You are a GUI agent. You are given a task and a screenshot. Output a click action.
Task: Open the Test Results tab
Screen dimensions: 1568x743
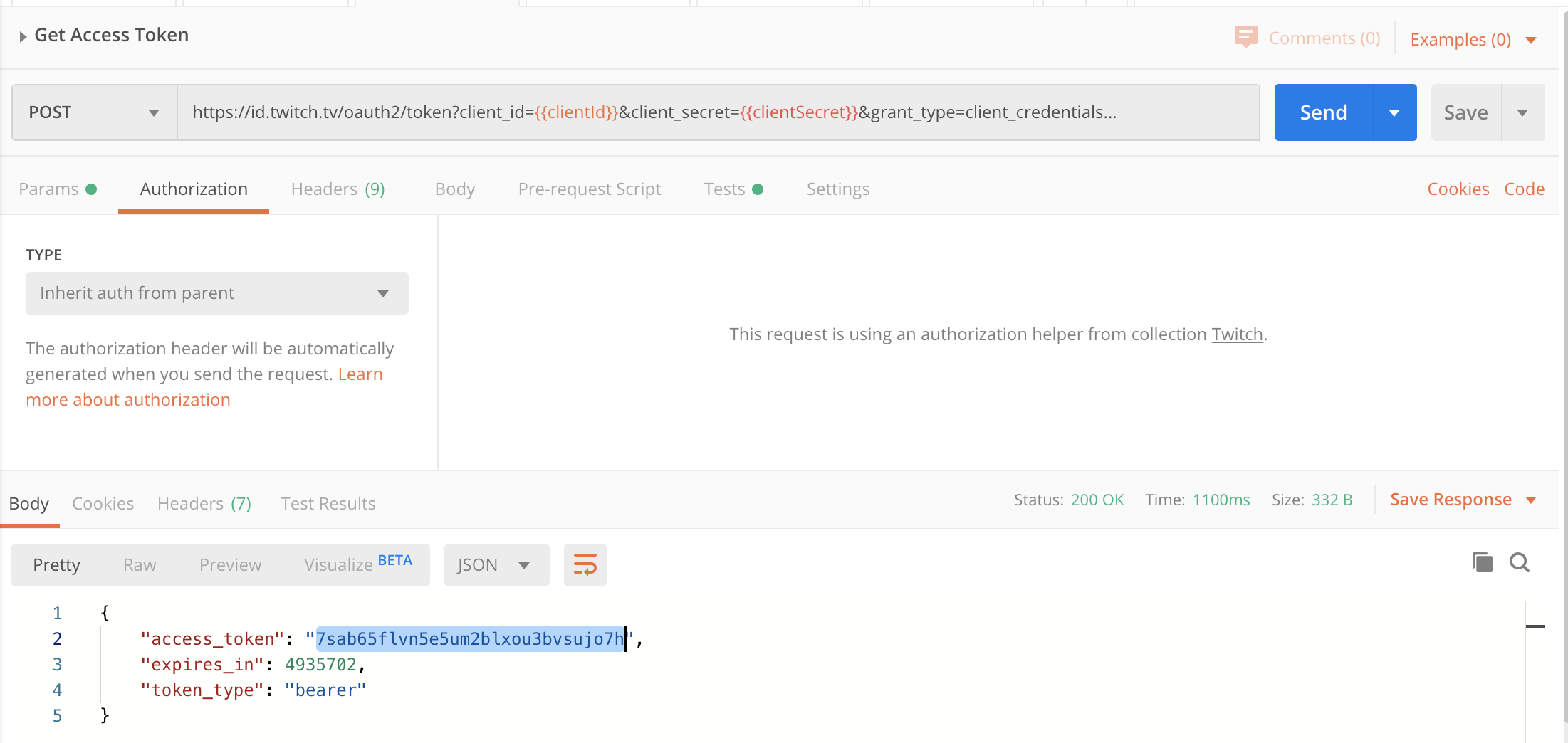coord(328,503)
